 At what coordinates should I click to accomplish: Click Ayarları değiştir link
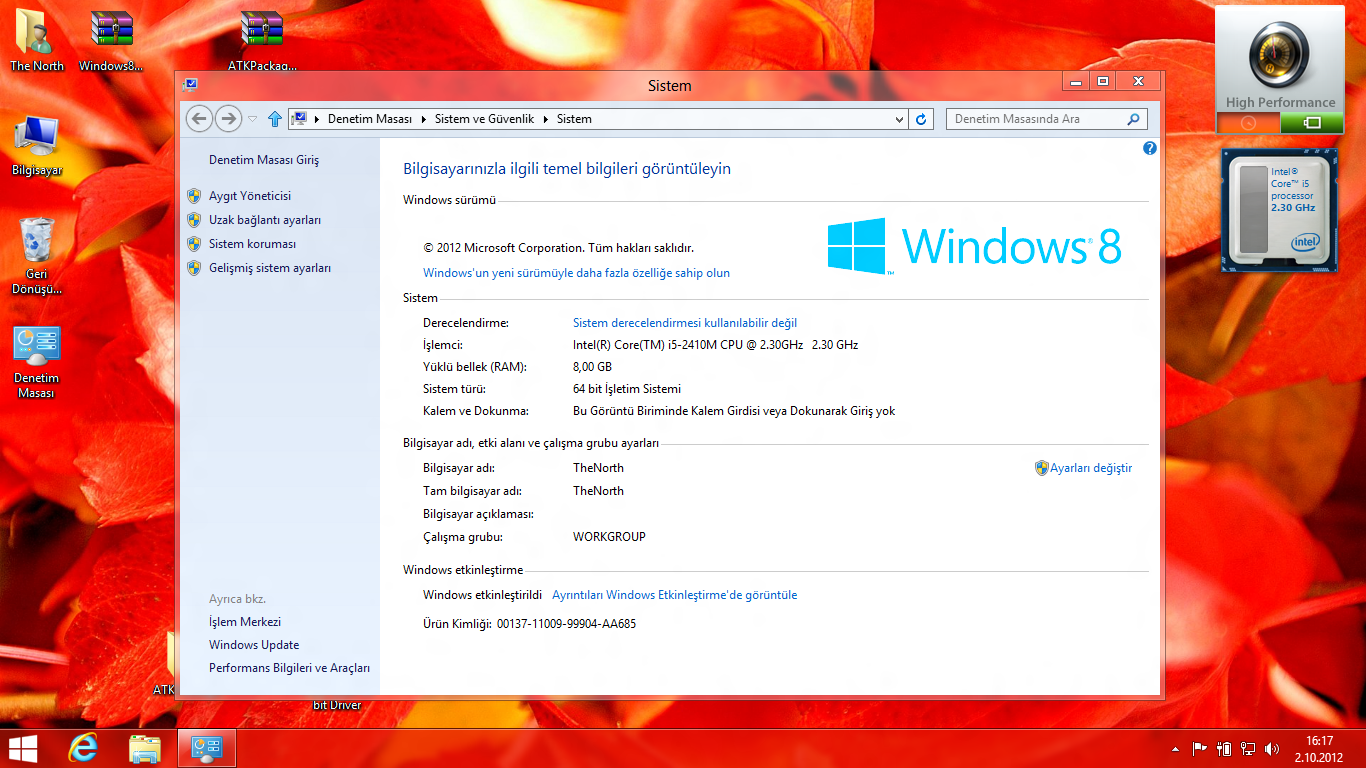pyautogui.click(x=1091, y=468)
